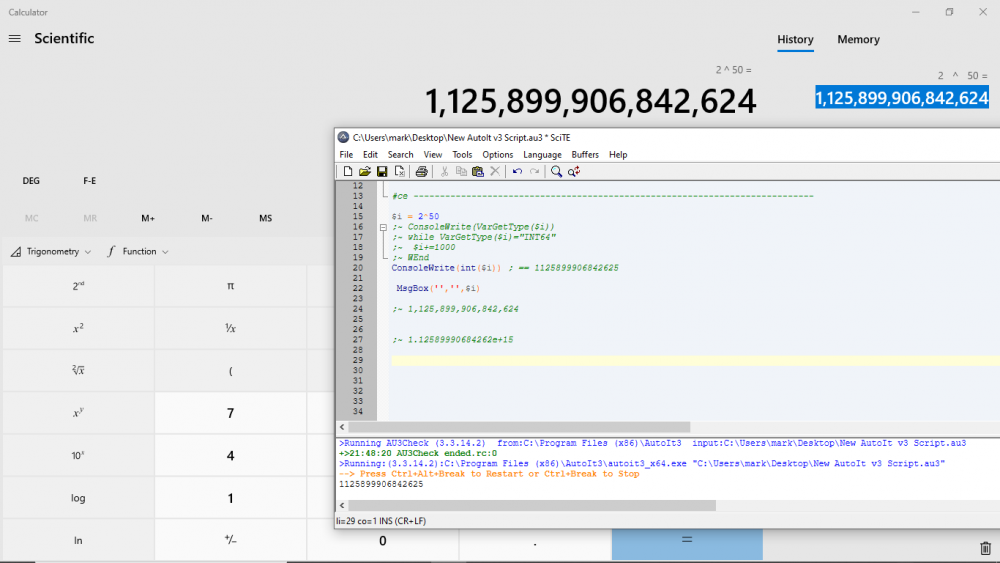This screenshot has height=563, width=1000.
Task: Redo edit in SciTE toolbar
Action: [534, 172]
